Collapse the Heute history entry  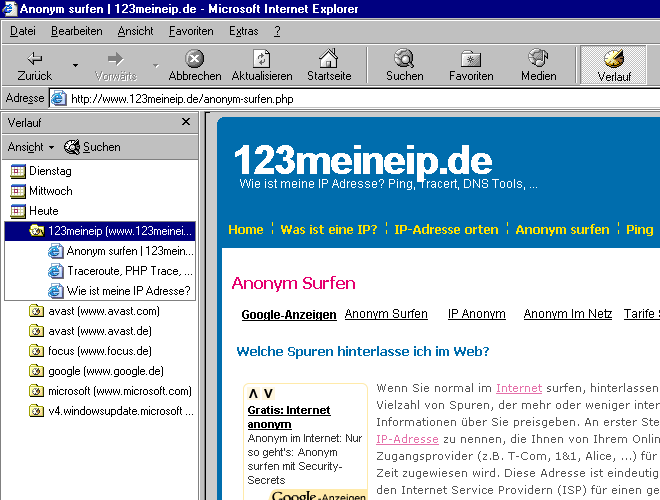pyautogui.click(x=35, y=211)
